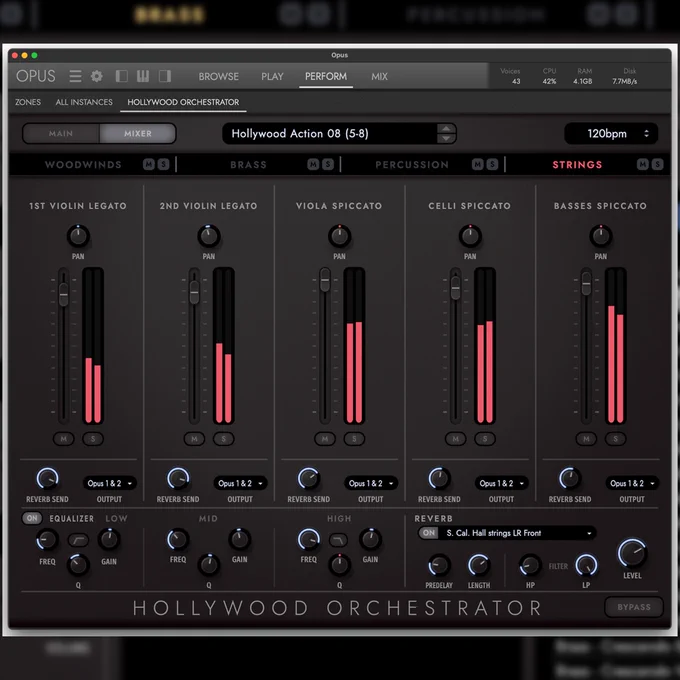This screenshot has width=680, height=680.
Task: Adjust the Celli Spiccato pan knob
Action: pyautogui.click(x=470, y=236)
